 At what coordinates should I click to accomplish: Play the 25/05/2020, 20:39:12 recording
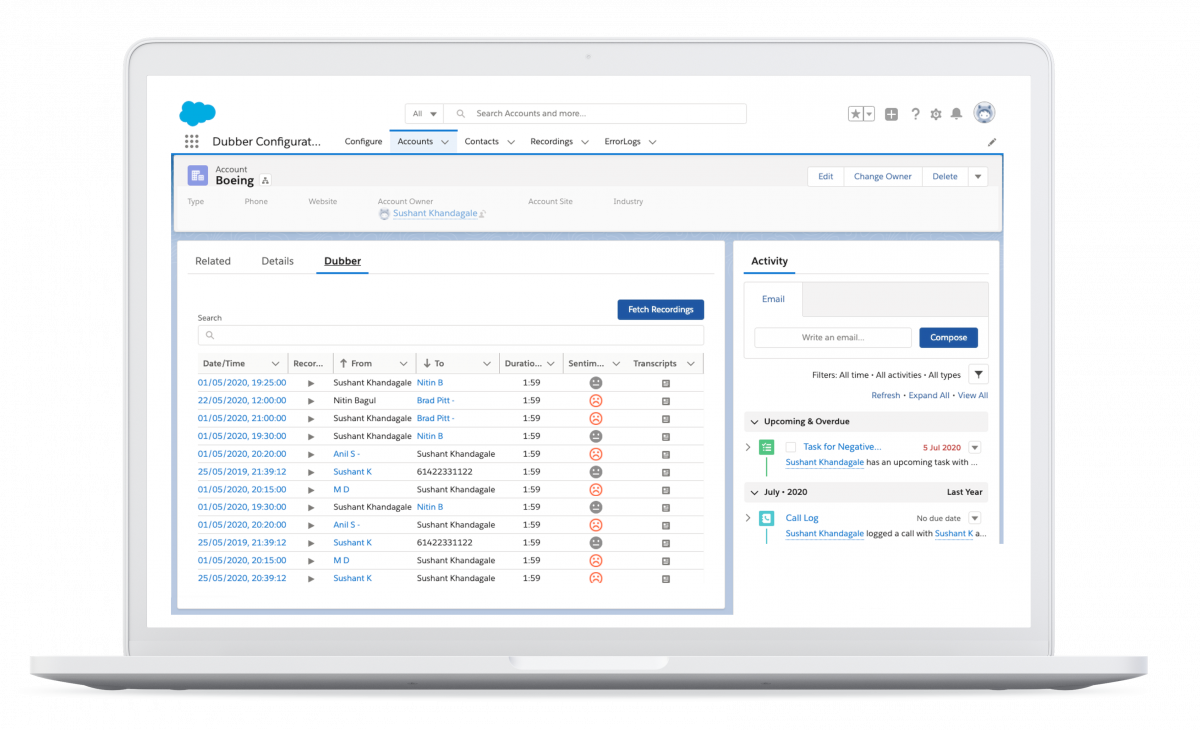click(x=311, y=579)
